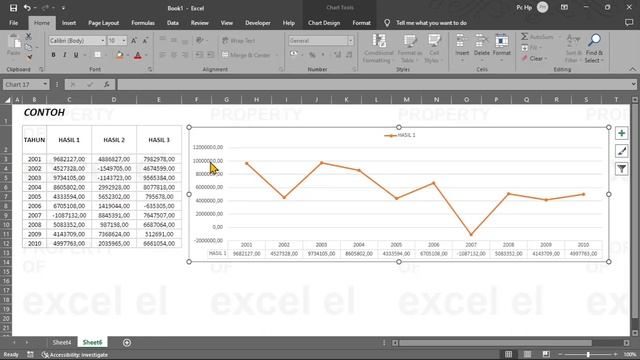Select the HASIL 1 chart legend
640x360 pixels.
pyautogui.click(x=400, y=135)
